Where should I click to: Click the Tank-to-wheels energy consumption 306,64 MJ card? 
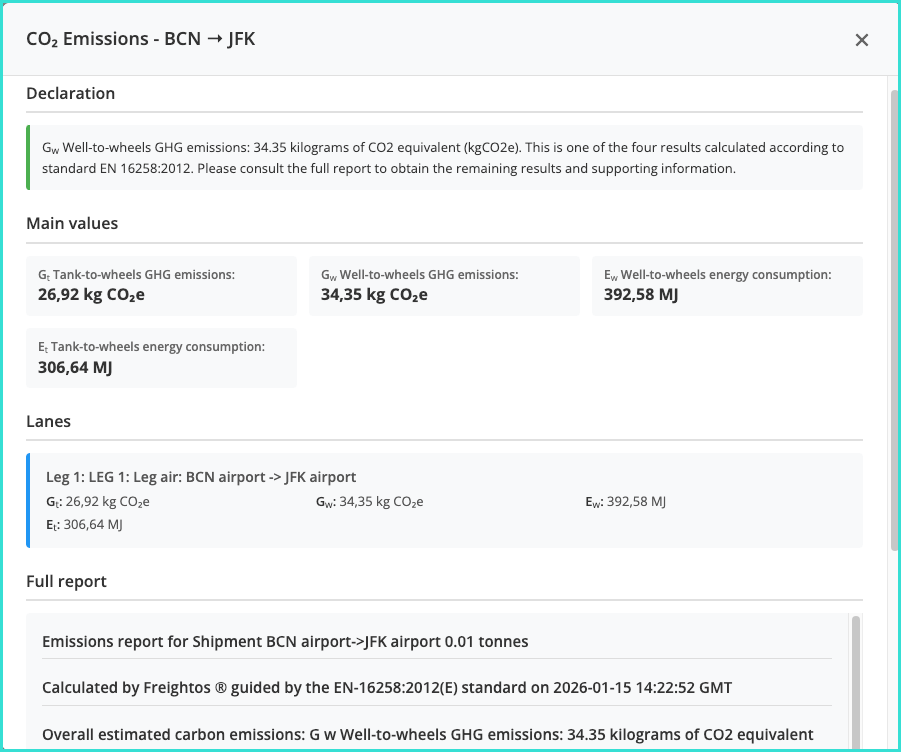point(161,357)
